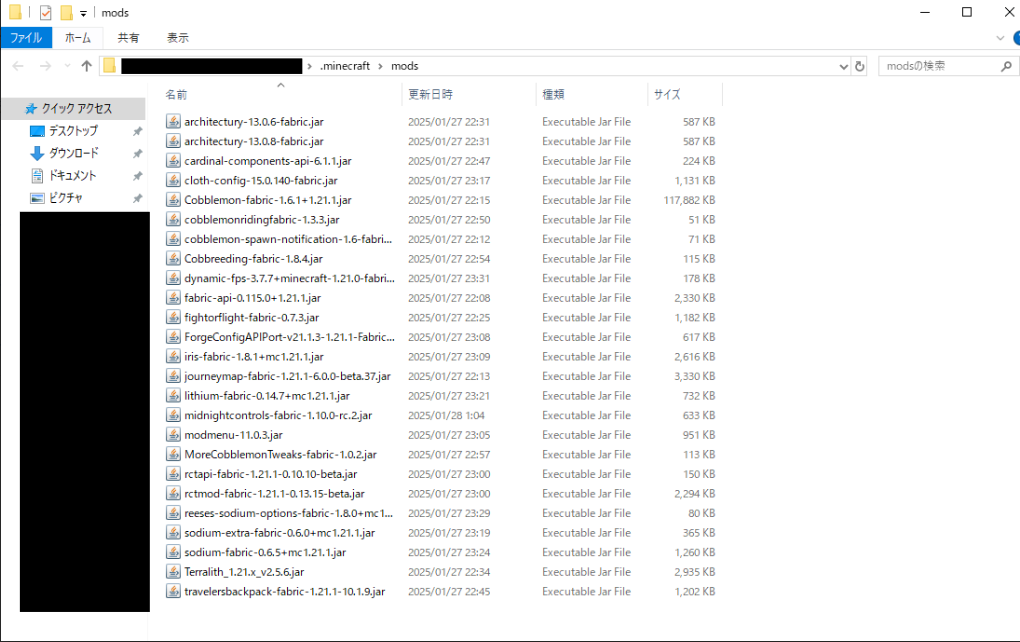Refresh the mods folder view

pos(859,66)
